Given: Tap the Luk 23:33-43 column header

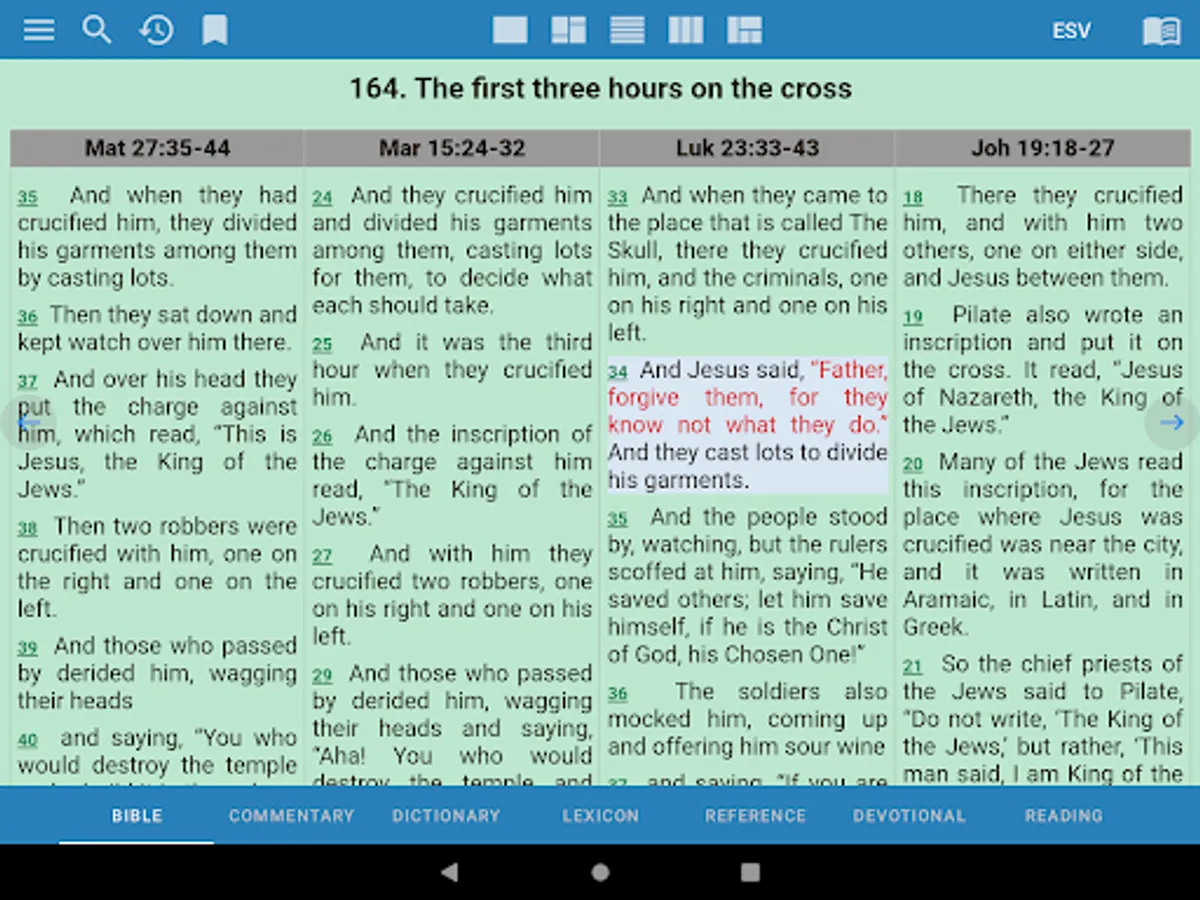Looking at the screenshot, I should 747,148.
